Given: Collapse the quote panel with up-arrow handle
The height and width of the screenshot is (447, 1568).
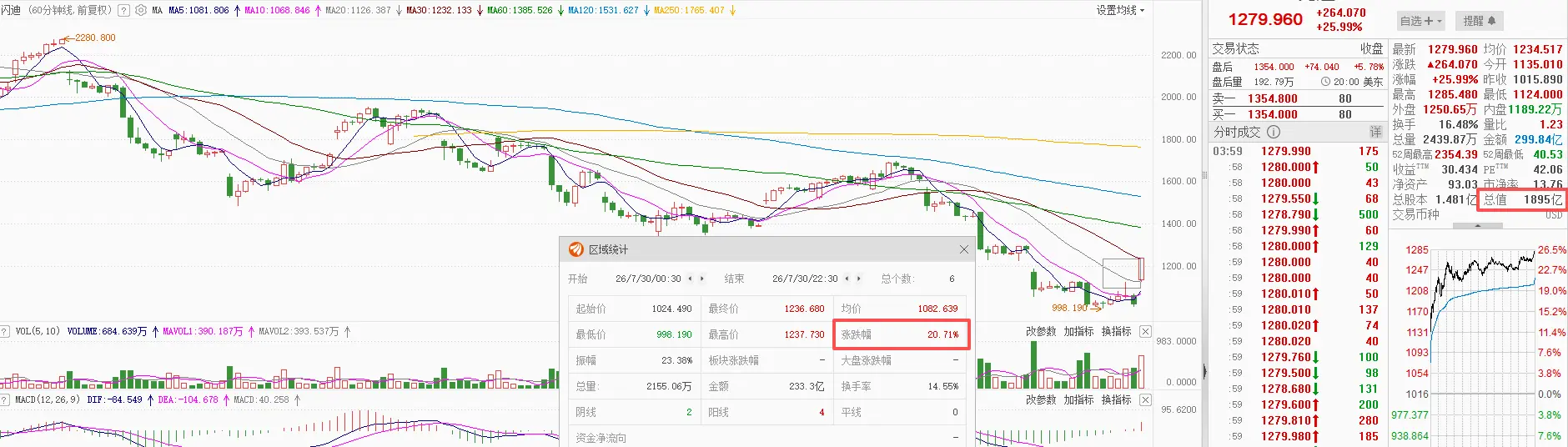Looking at the screenshot, I should [1477, 226].
